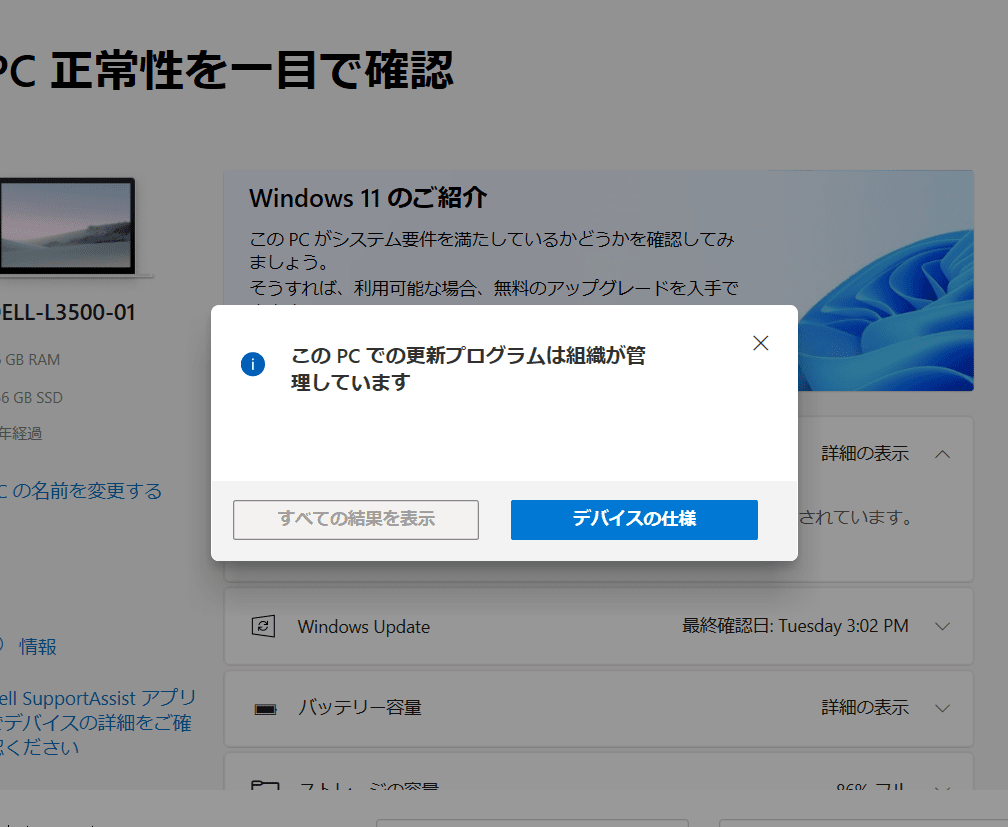Image resolution: width=1008 pixels, height=827 pixels.
Task: Open the Dell SupportAssist アプリ link
Action: coord(96,723)
